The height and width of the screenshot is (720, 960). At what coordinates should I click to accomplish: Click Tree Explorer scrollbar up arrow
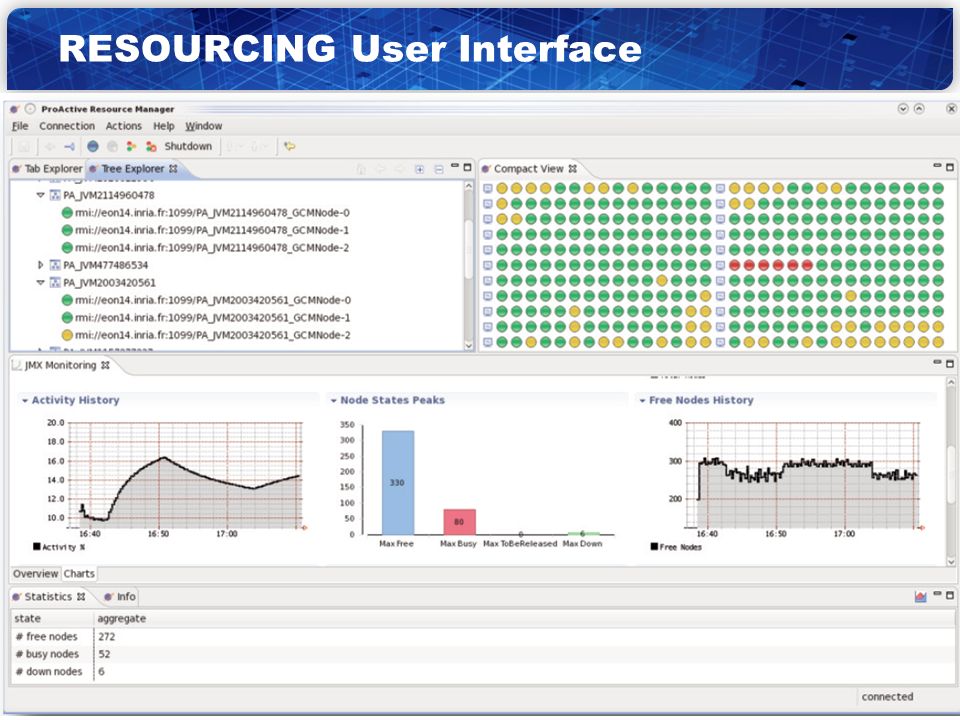coord(468,185)
